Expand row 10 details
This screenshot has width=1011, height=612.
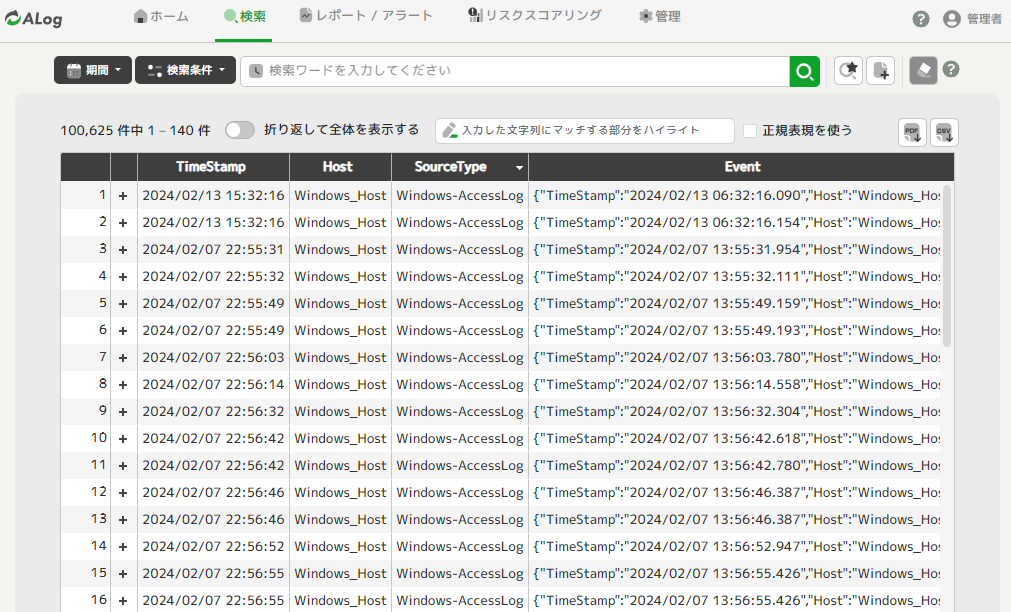pos(123,439)
